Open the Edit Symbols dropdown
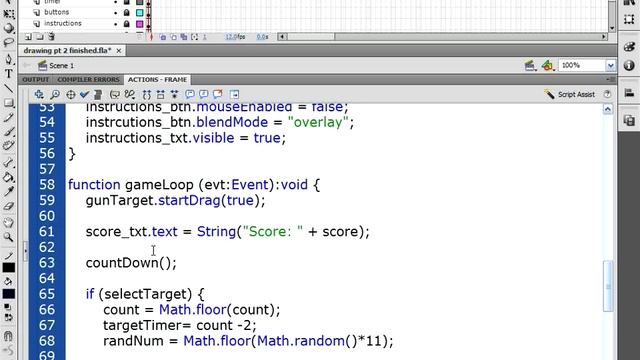This screenshot has height=360, width=640. tap(547, 65)
